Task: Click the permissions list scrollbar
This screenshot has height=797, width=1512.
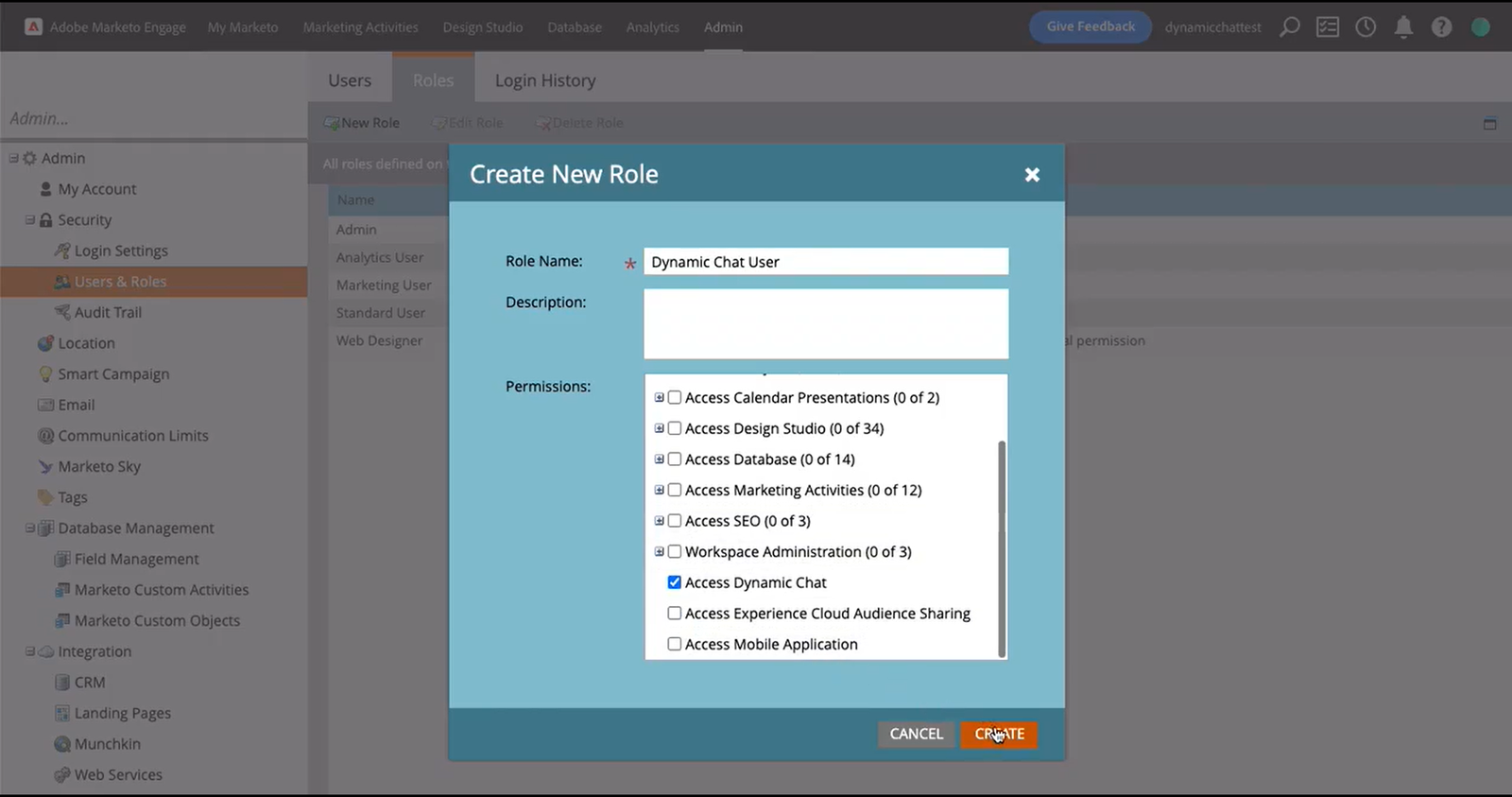Action: tap(1002, 548)
